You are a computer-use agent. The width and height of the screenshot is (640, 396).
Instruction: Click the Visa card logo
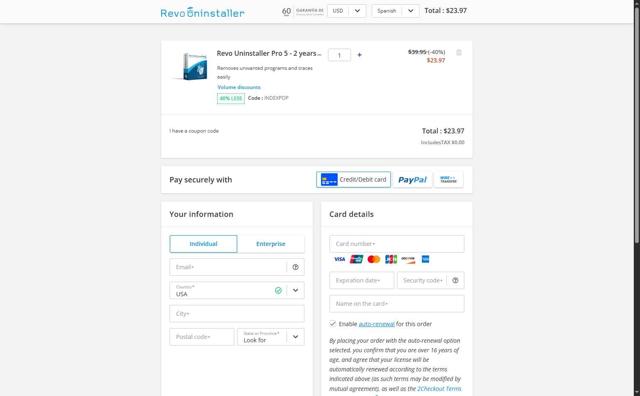(339, 259)
